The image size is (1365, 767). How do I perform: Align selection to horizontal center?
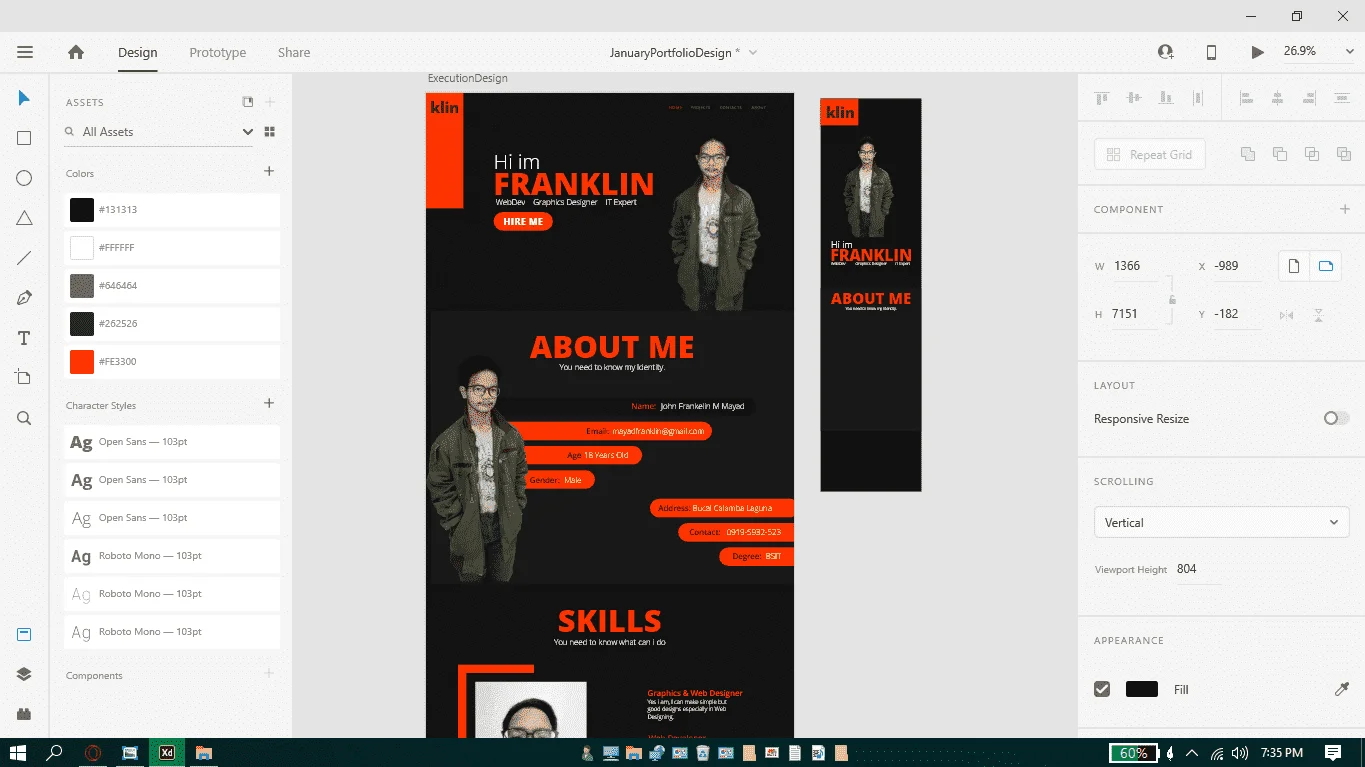(x=1277, y=98)
